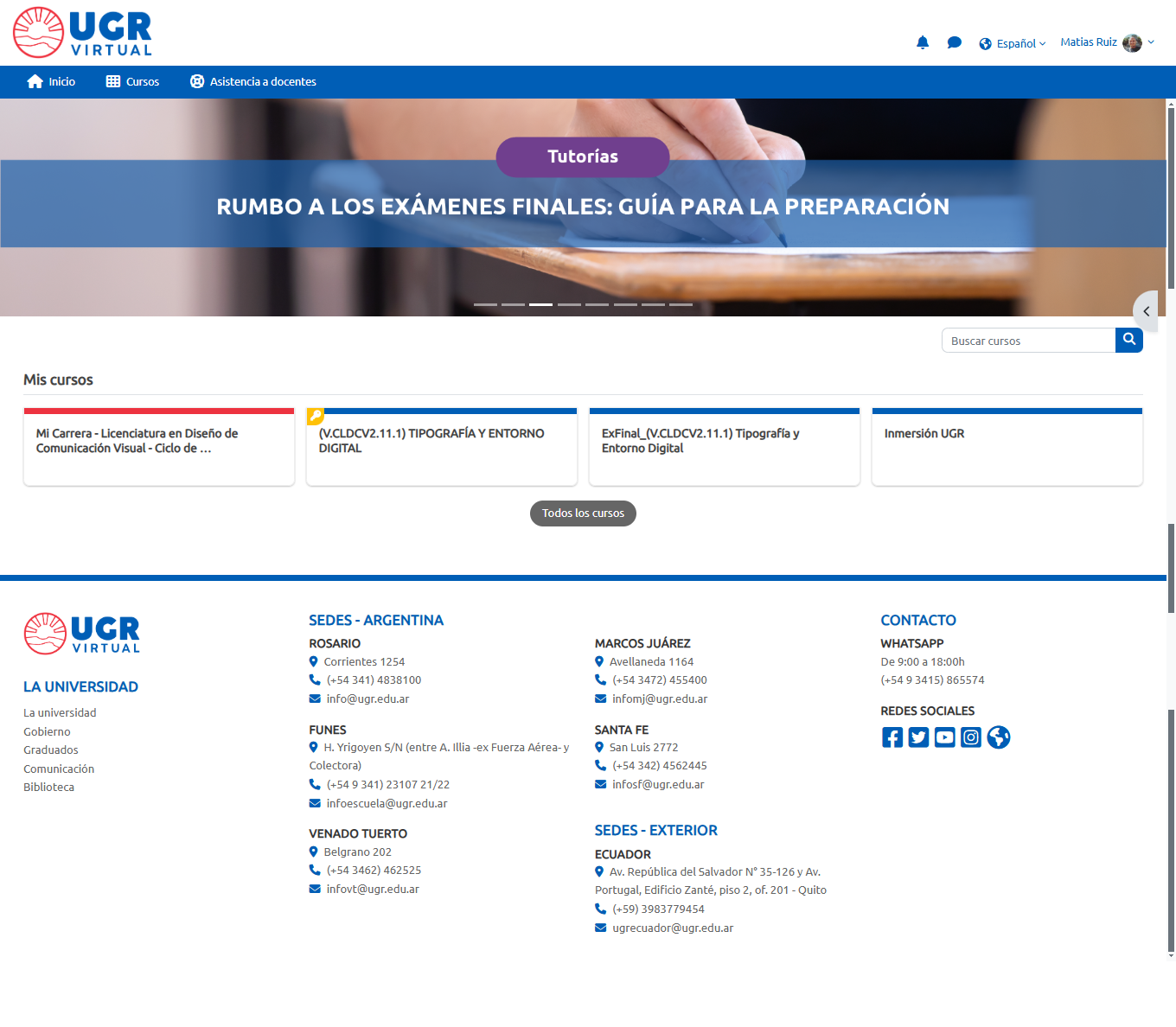
Task: Open the Biblioteca footer link
Action: pyautogui.click(x=48, y=787)
